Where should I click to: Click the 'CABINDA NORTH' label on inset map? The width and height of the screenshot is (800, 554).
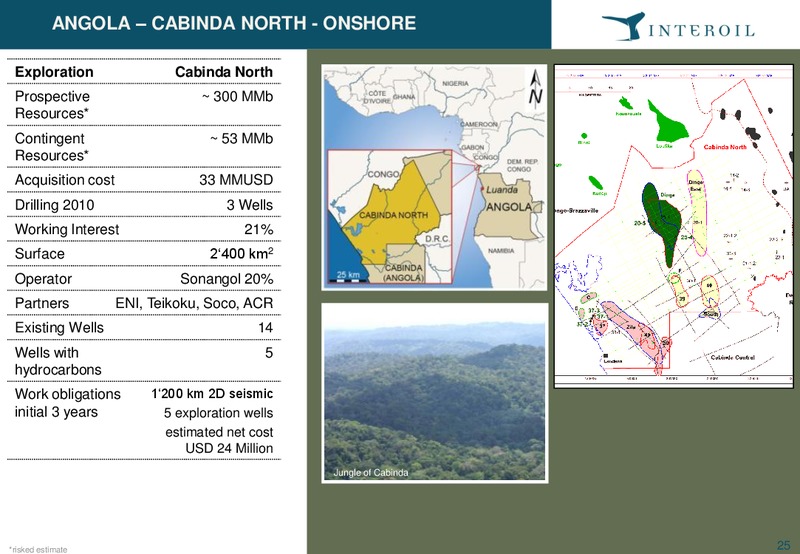coord(393,215)
